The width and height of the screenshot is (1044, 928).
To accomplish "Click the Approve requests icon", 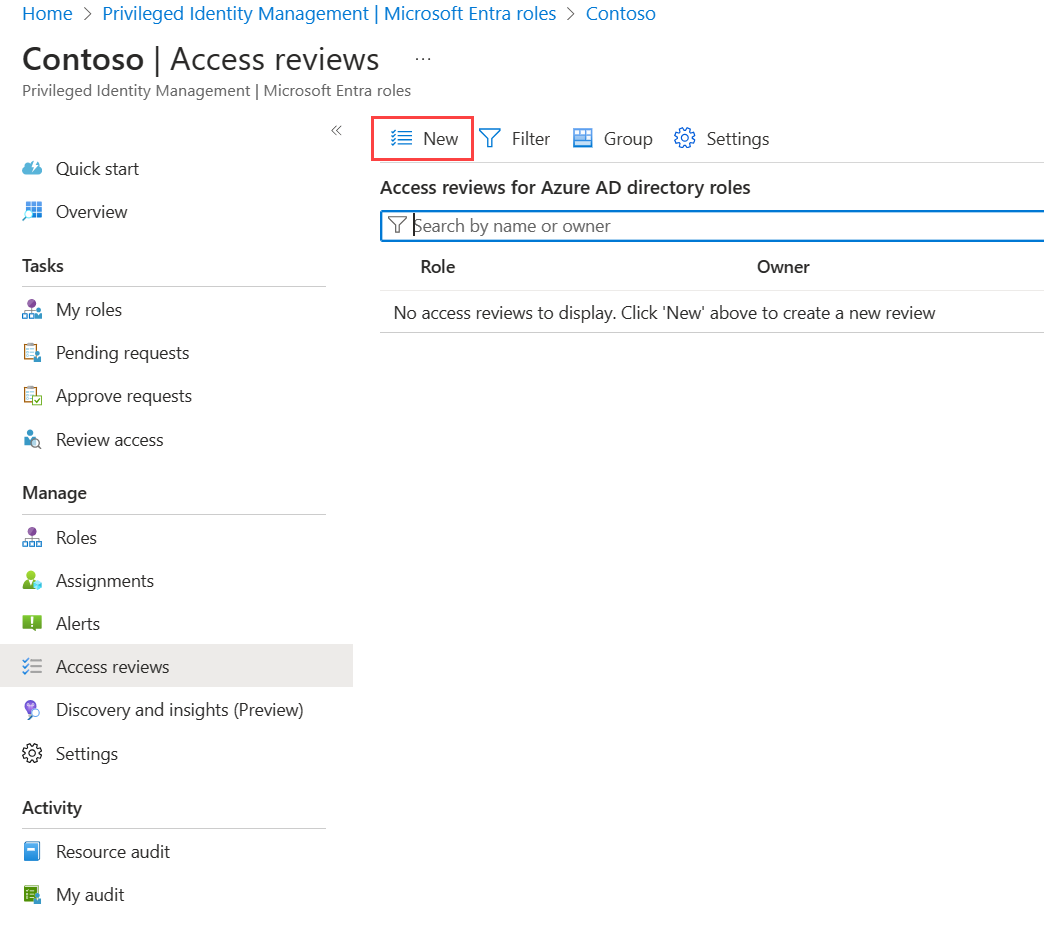I will point(33,395).
